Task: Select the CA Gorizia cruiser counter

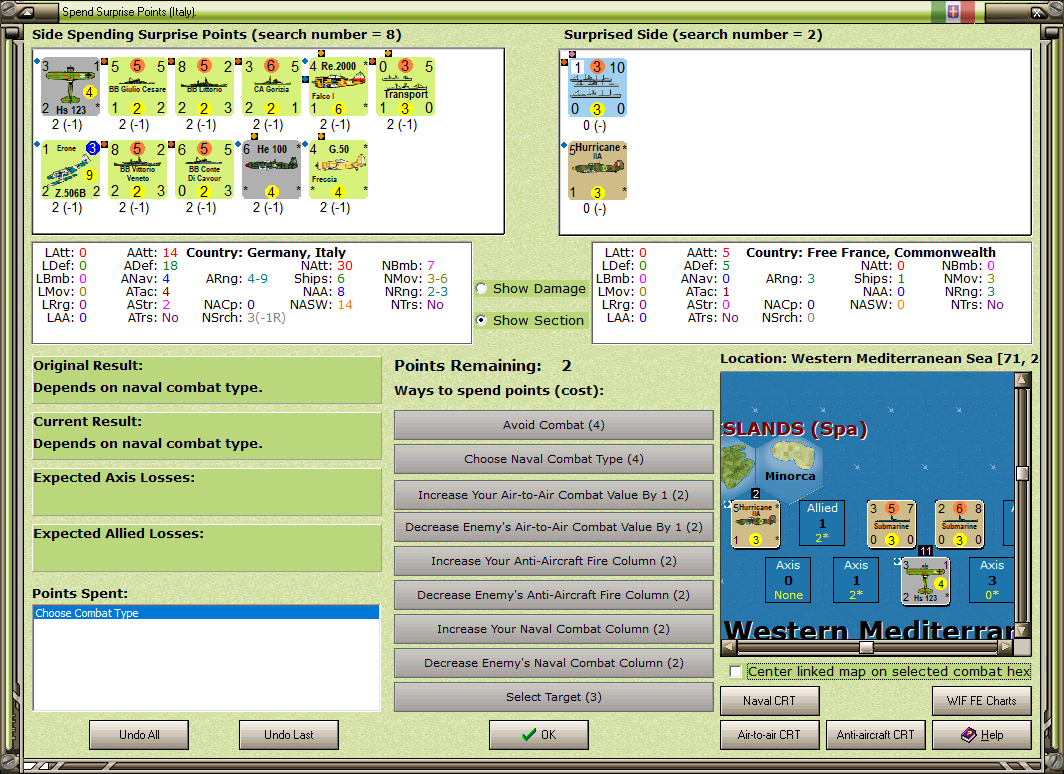Action: [271, 87]
